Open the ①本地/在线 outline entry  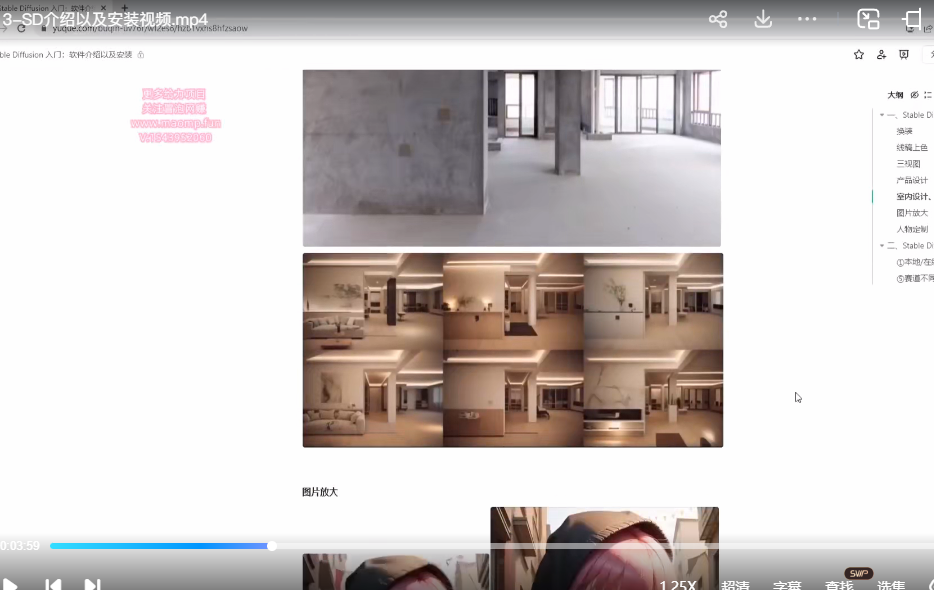[914, 262]
